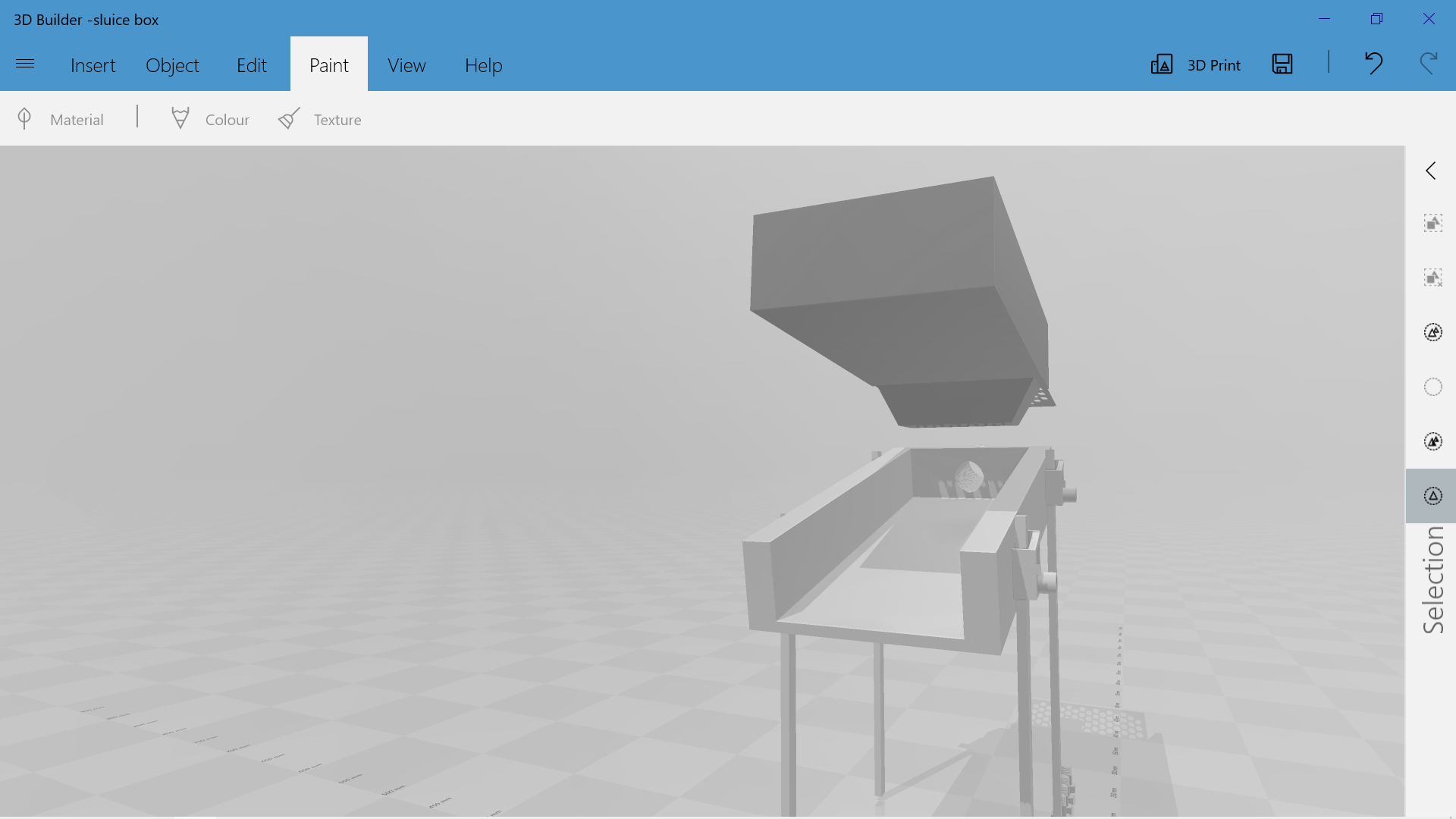
Task: Click the select-all objects icon in sidebar
Action: (x=1433, y=223)
